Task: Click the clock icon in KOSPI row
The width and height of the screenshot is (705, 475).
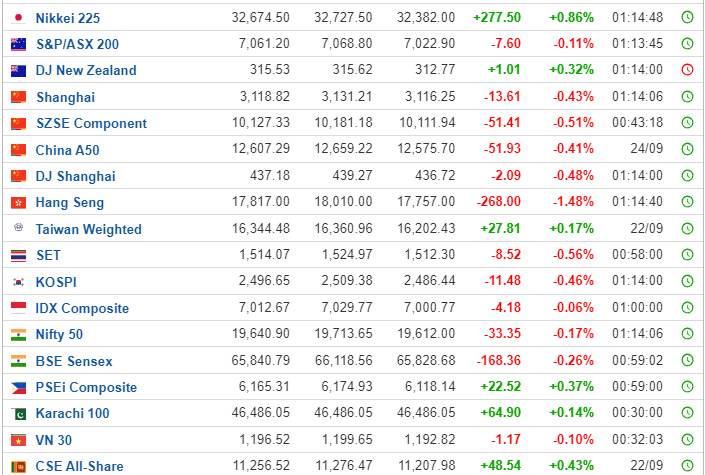Action: pos(687,281)
